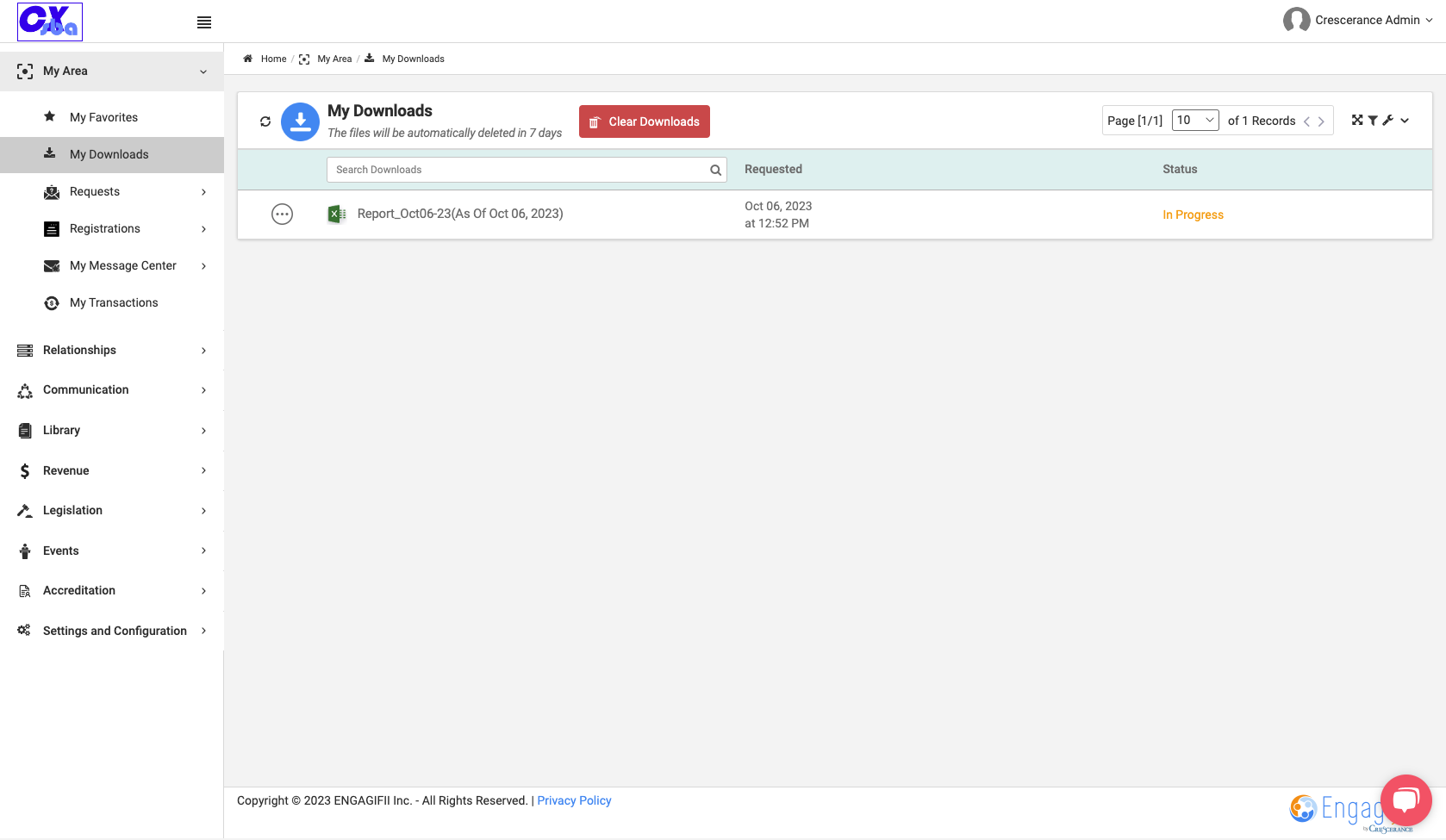The height and width of the screenshot is (840, 1446).
Task: Open row actions ellipsis for Report_Oct06-23
Action: [x=282, y=214]
